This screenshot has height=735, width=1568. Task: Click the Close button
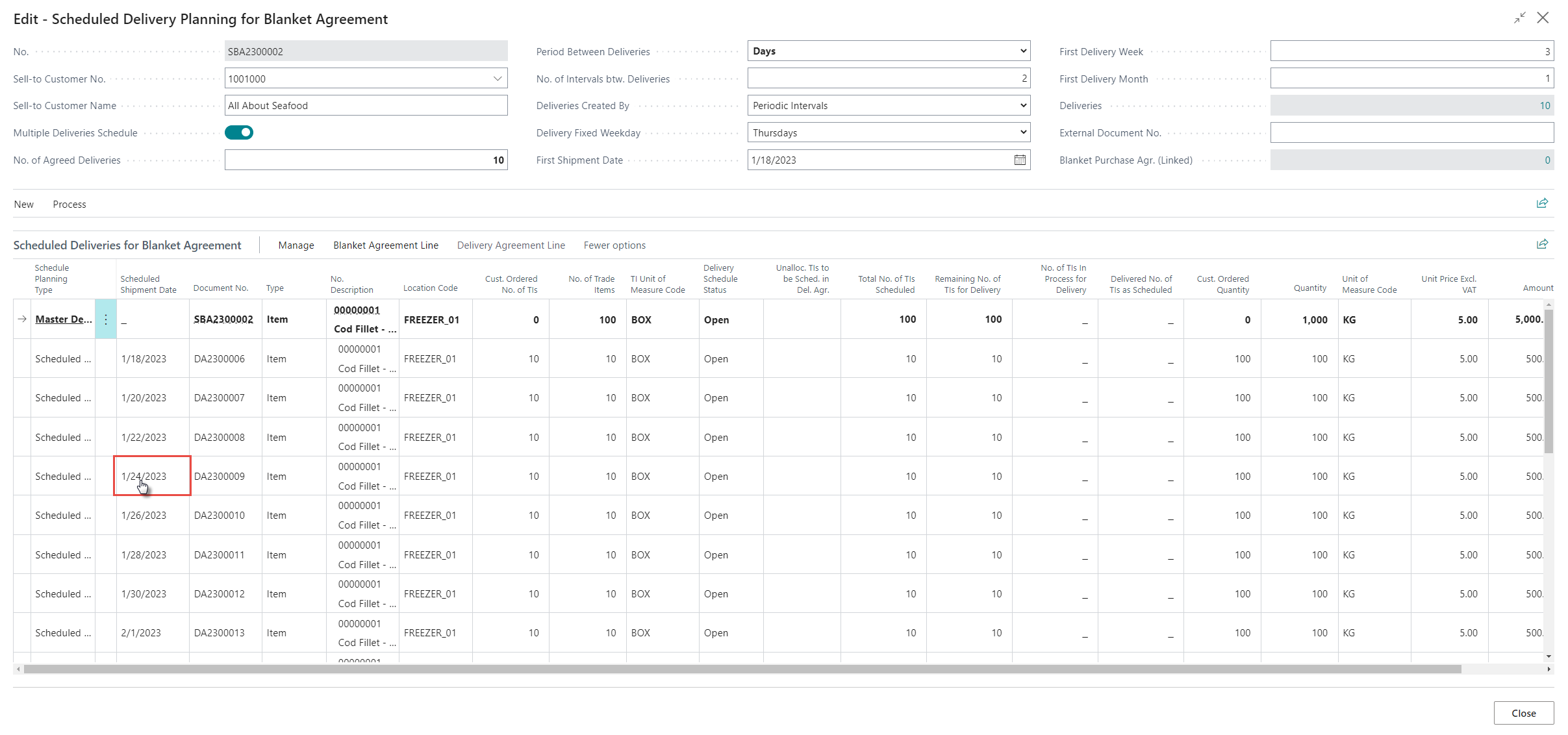pyautogui.click(x=1523, y=713)
